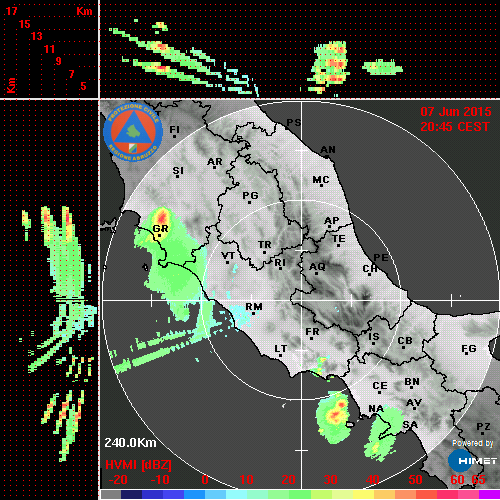The height and width of the screenshot is (500, 500).
Task: Click the PS city label on map
Action: pos(294,123)
